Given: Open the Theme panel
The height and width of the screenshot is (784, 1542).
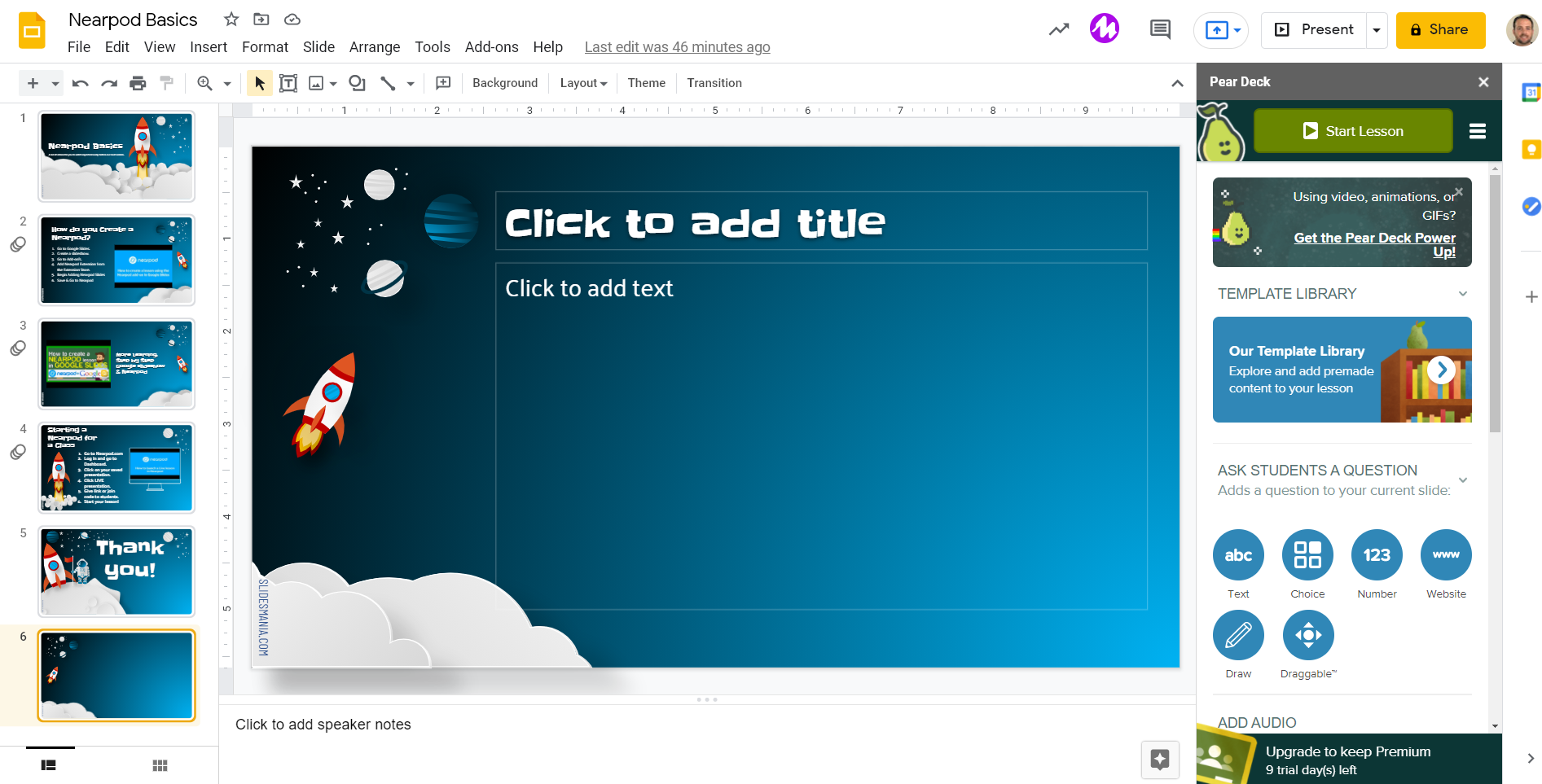Looking at the screenshot, I should 647,83.
